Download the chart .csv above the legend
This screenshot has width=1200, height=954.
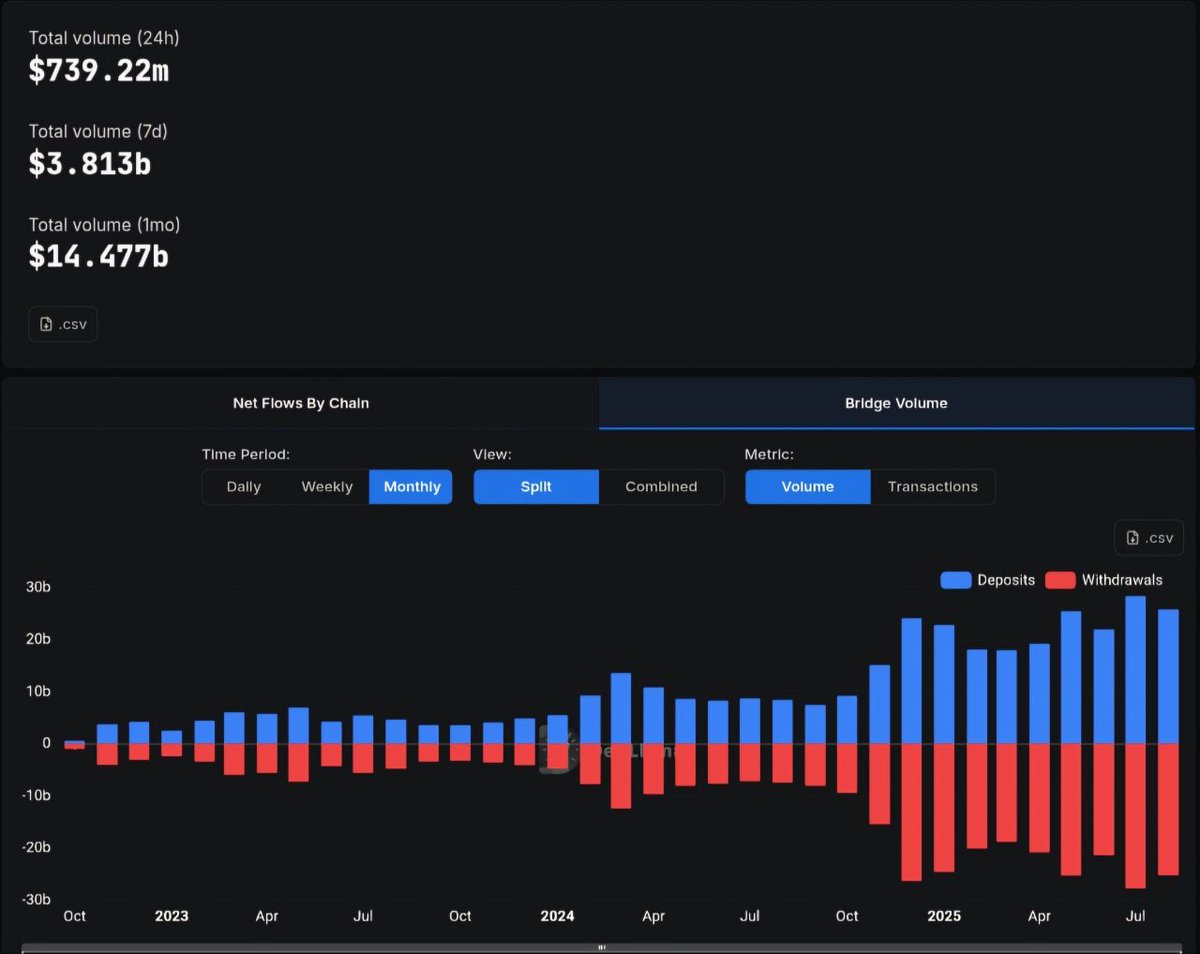[x=1149, y=537]
